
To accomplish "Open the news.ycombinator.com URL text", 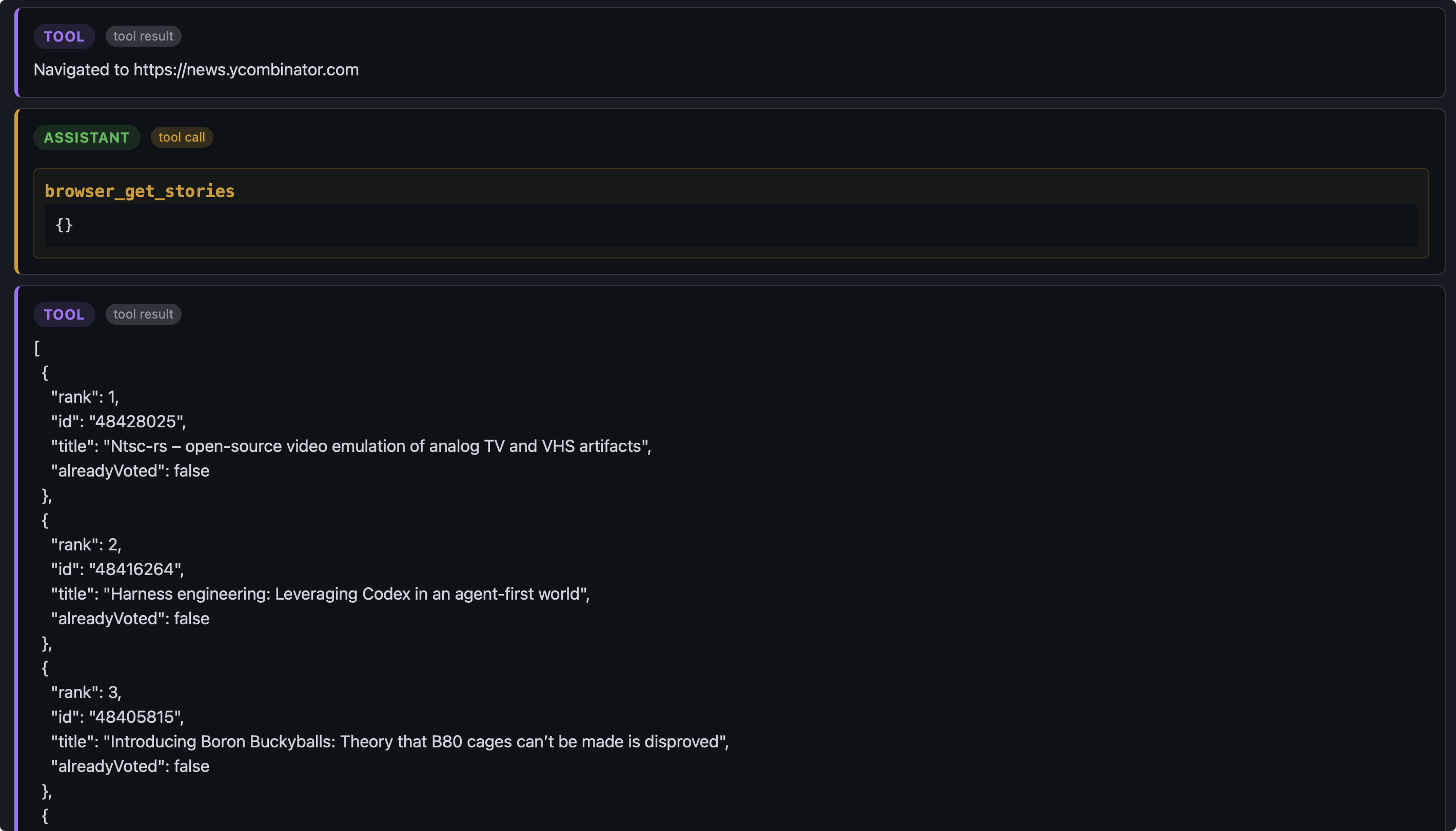I will tap(246, 70).
